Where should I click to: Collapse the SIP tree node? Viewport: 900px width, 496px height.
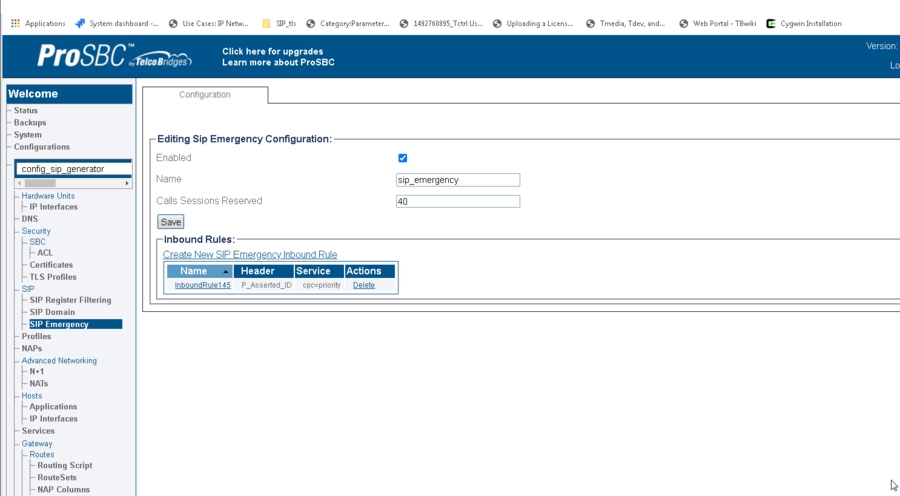point(28,289)
